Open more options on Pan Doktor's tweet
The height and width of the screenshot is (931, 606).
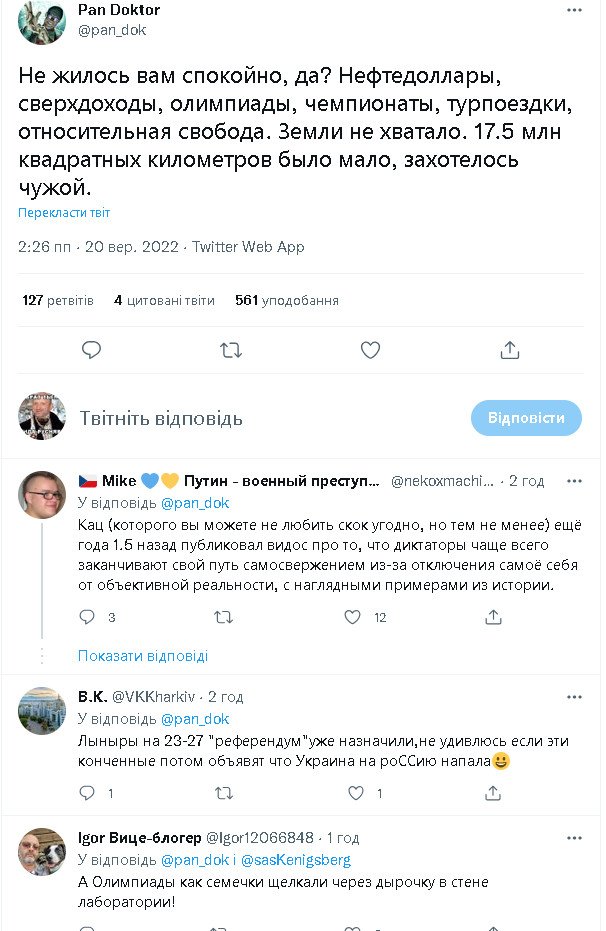(574, 10)
